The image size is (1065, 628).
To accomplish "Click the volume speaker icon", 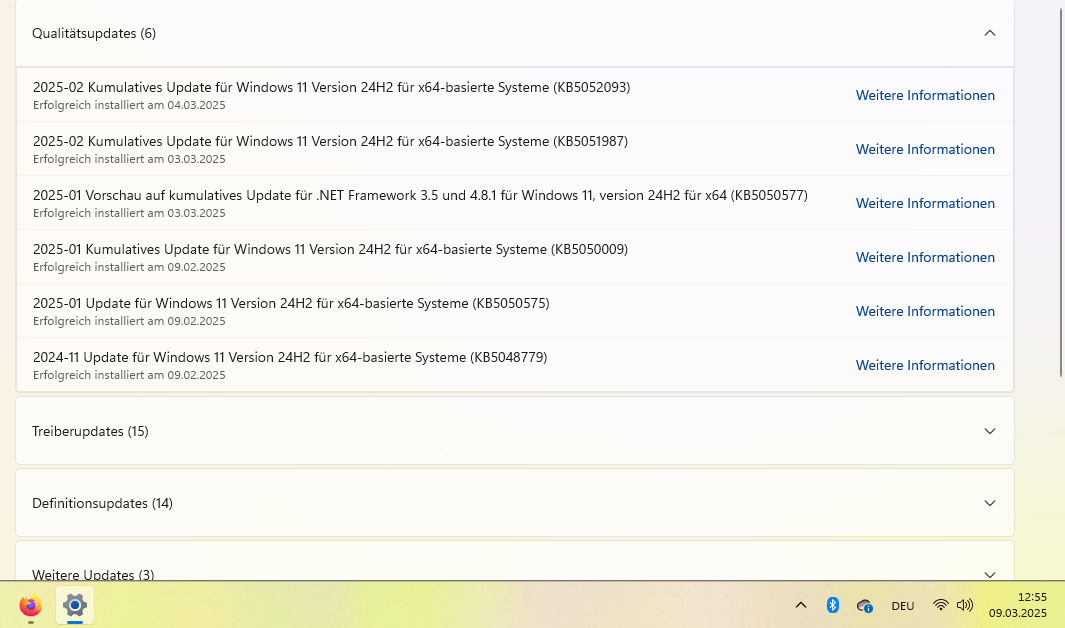I will point(964,605).
